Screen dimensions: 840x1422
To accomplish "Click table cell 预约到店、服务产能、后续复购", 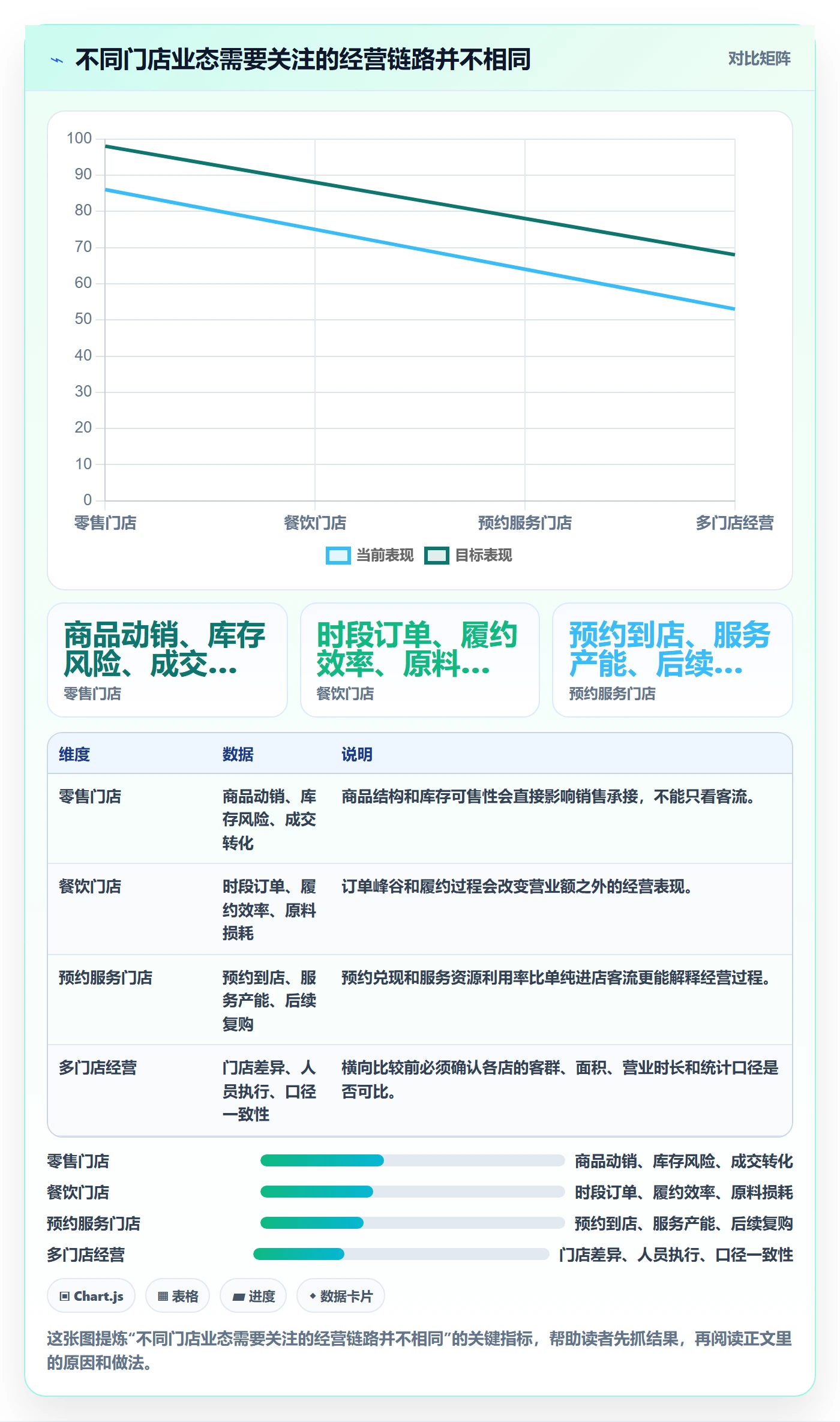I will pyautogui.click(x=269, y=1000).
